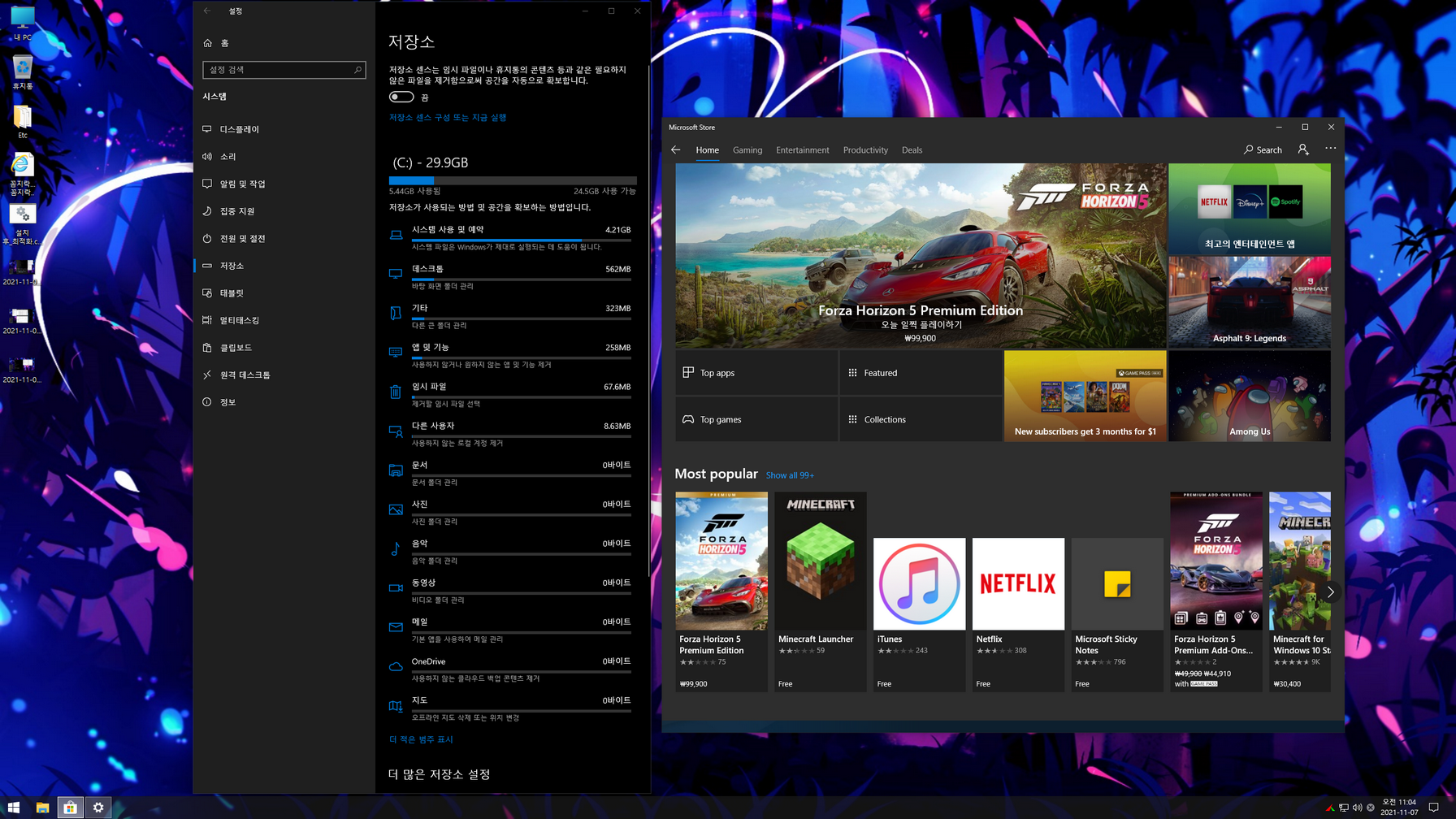
Task: Open the About info icon in sidebar
Action: point(207,402)
